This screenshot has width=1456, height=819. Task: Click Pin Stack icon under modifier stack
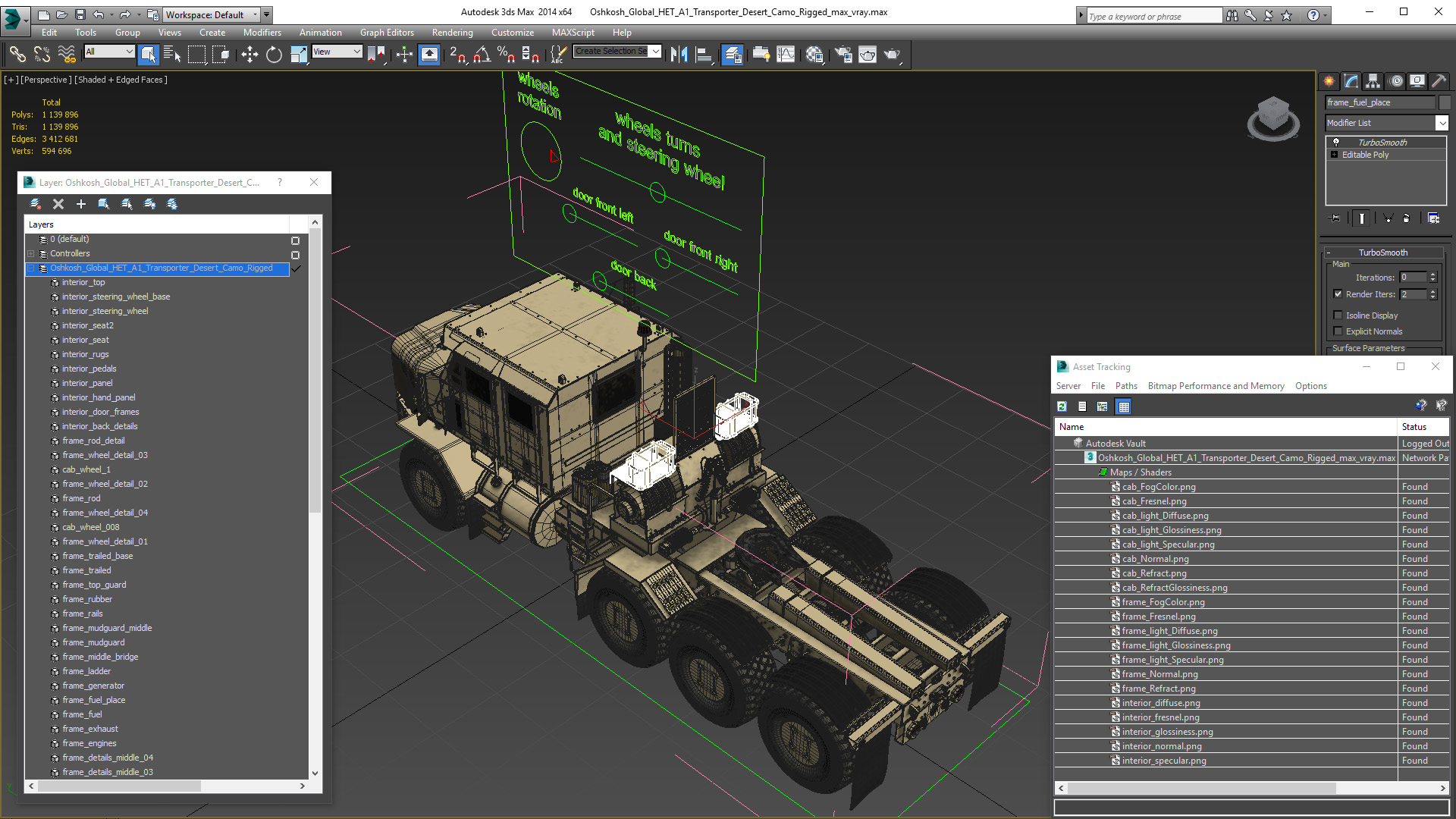pyautogui.click(x=1335, y=218)
